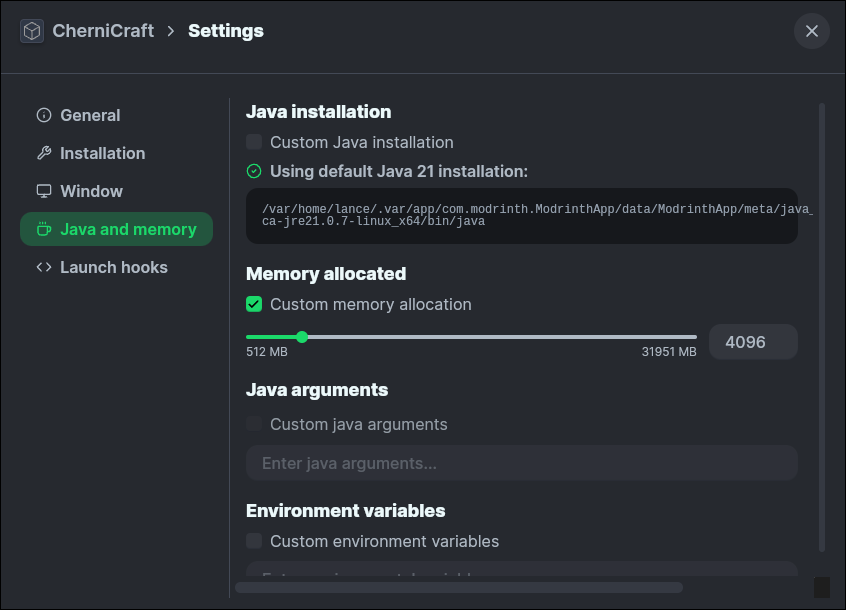Viewport: 846px width, 610px height.
Task: Click the coffee cup Java icon
Action: point(43,229)
